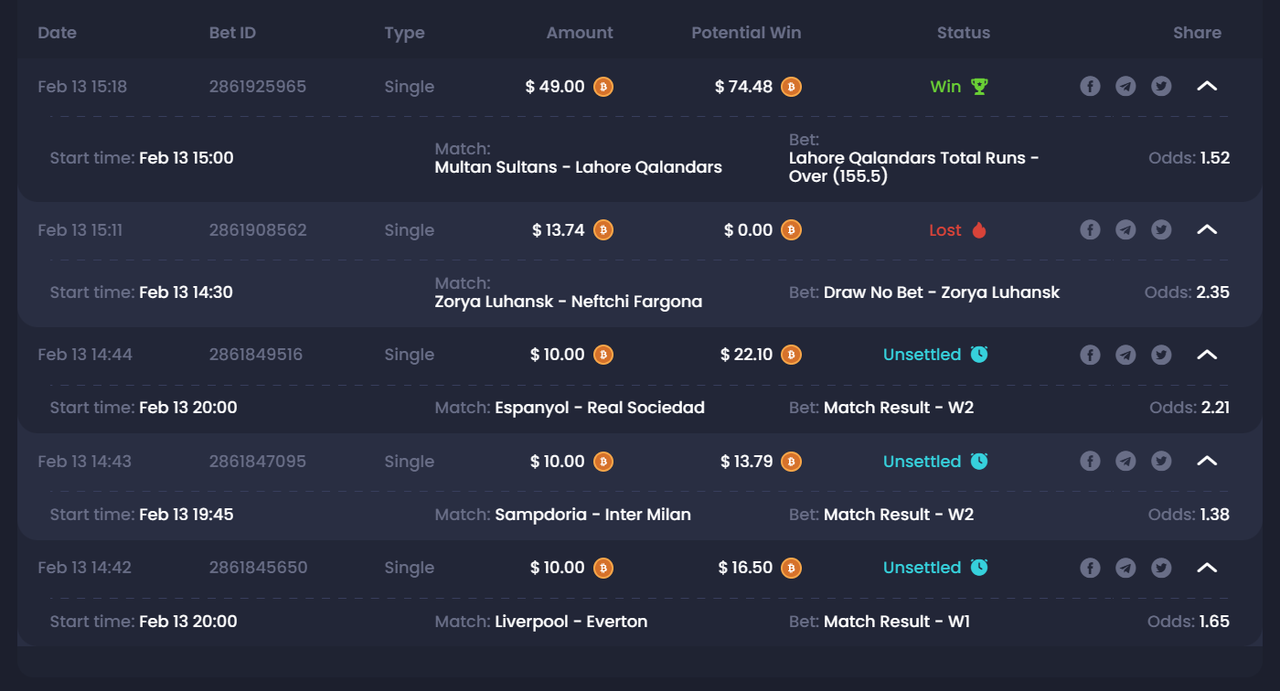Screen dimensions: 1280x691
Task: Collapse the Sampdoria - Inter Milan bet
Action: click(1207, 461)
